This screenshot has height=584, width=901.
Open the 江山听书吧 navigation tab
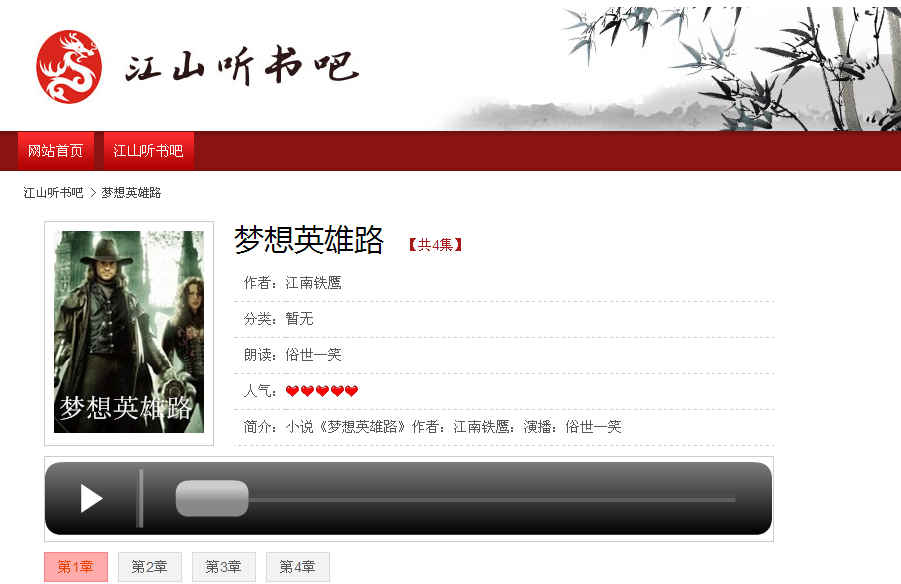click(x=148, y=151)
